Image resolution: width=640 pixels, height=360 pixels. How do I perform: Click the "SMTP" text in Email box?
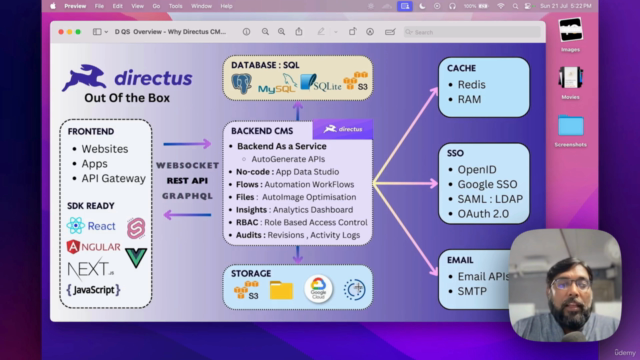pyautogui.click(x=472, y=291)
